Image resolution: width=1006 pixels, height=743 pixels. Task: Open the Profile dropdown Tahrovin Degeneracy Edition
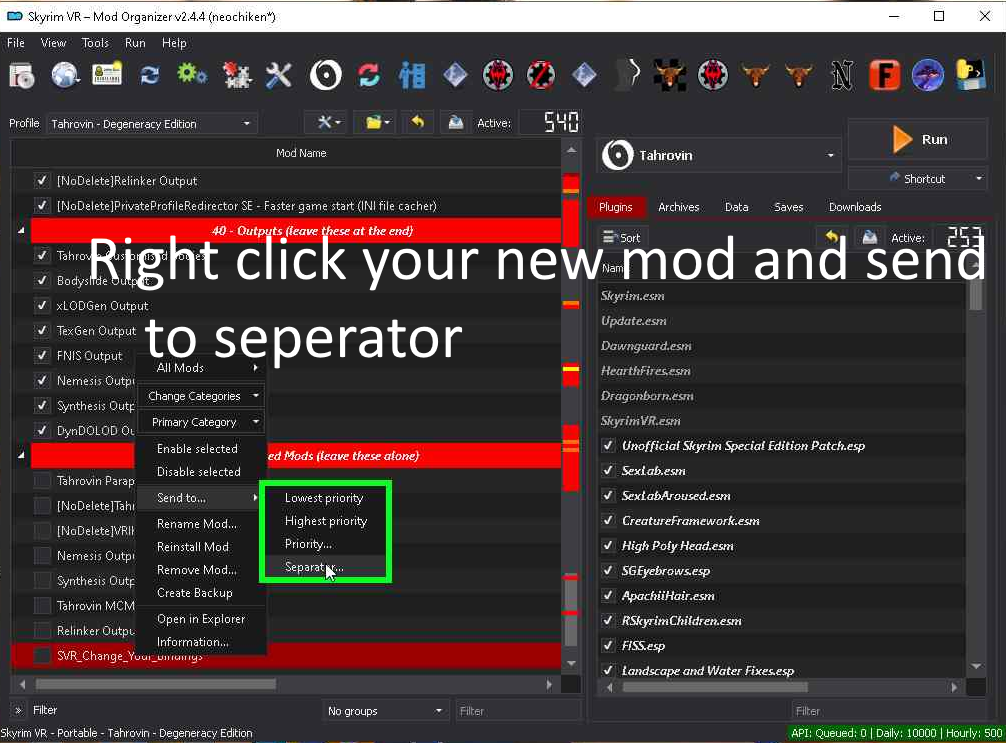click(151, 123)
